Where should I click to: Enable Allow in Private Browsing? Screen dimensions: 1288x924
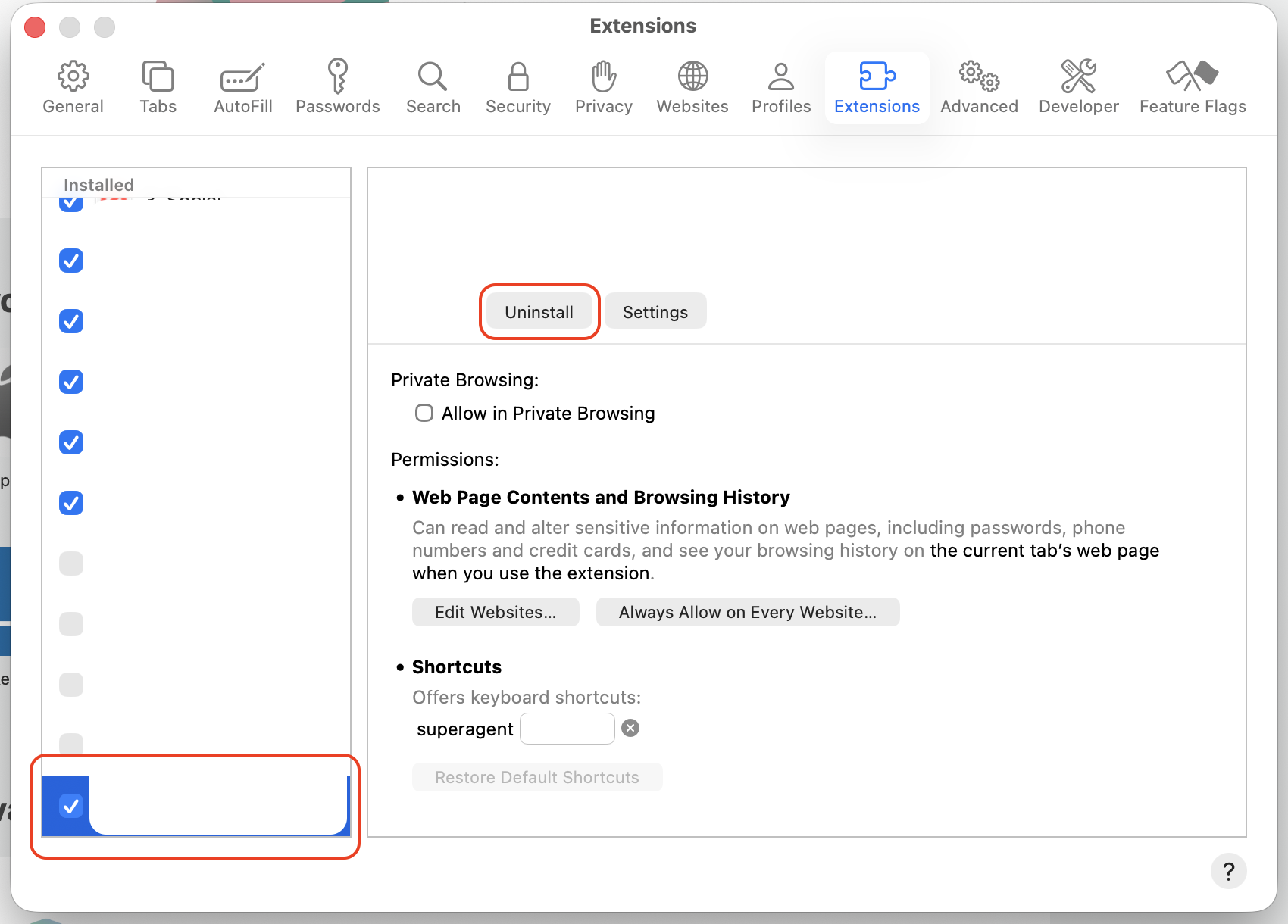(x=424, y=413)
